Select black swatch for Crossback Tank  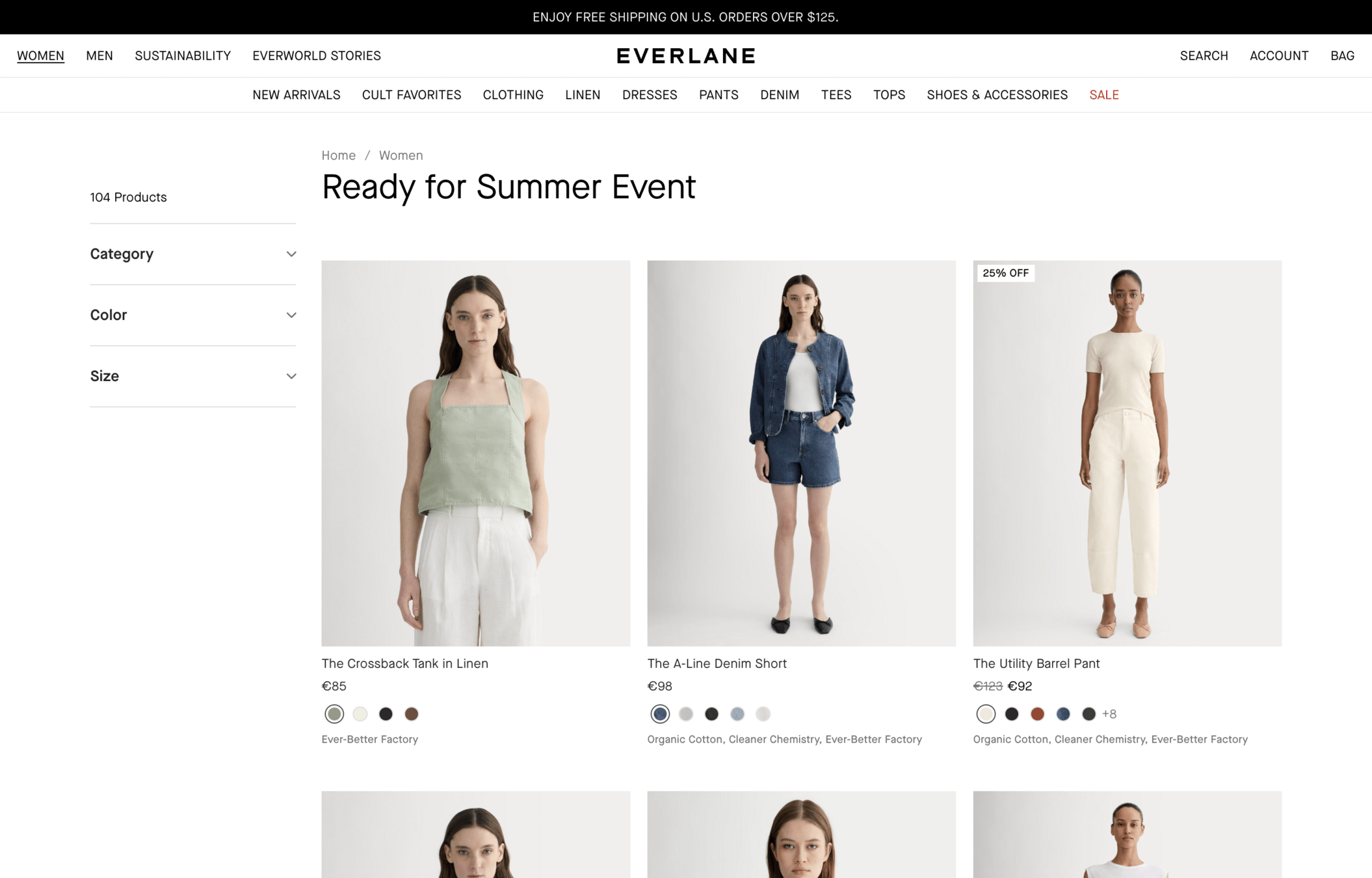point(386,714)
